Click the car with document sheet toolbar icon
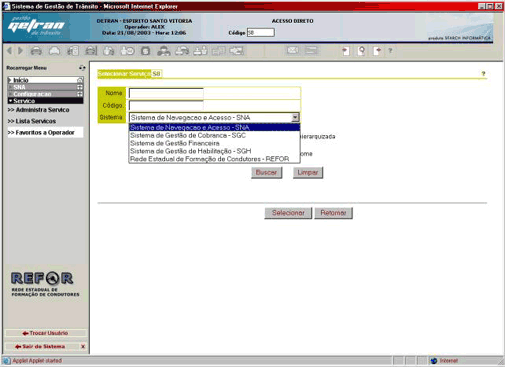Viewport: 505px width, 367px height. (x=73, y=51)
